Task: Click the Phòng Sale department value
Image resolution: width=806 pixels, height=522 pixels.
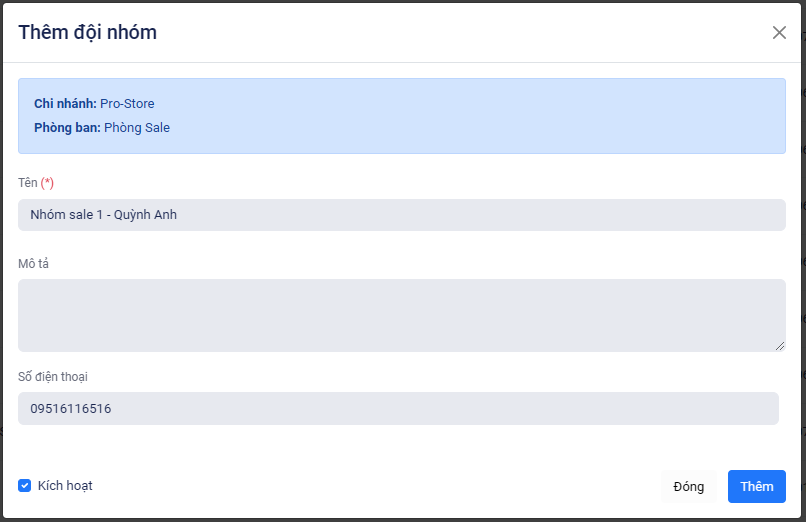Action: 137,128
